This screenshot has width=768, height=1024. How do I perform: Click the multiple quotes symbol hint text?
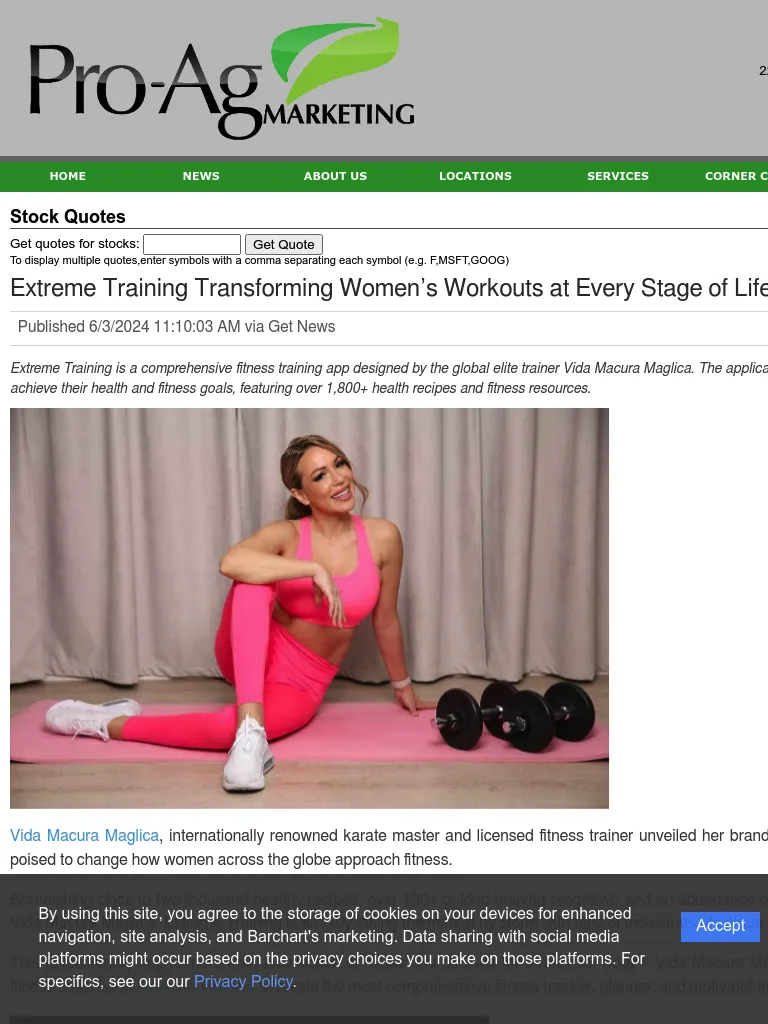click(x=259, y=261)
